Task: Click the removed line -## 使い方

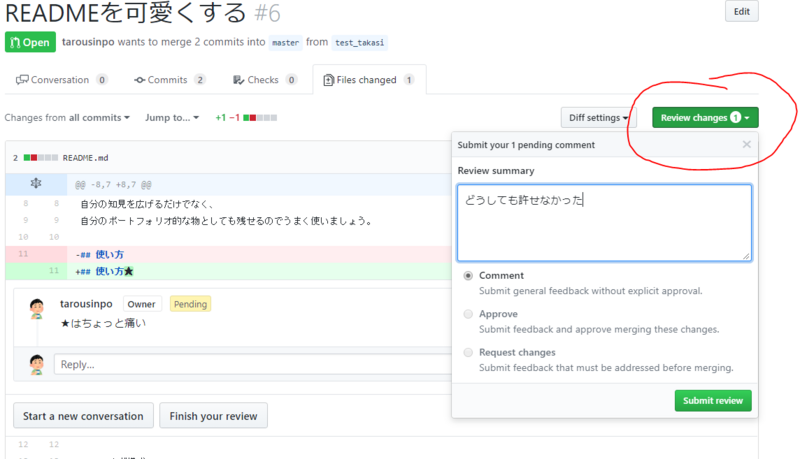Action: tap(99, 254)
